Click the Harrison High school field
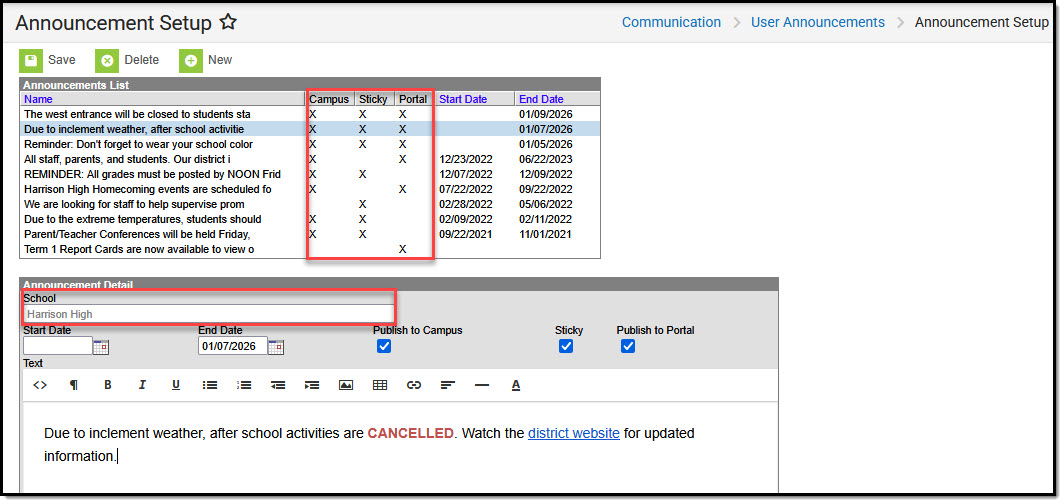The width and height of the screenshot is (1064, 504). pyautogui.click(x=208, y=315)
